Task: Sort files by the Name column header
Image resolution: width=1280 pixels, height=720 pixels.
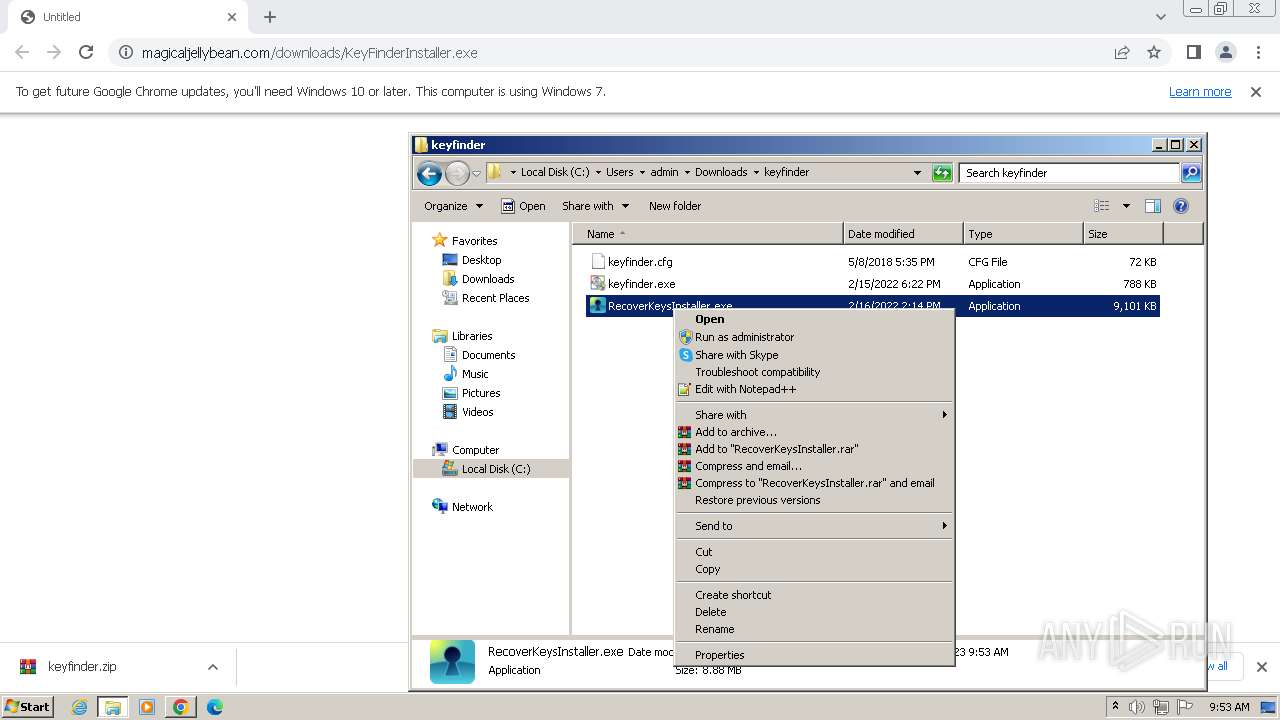Action: click(708, 234)
